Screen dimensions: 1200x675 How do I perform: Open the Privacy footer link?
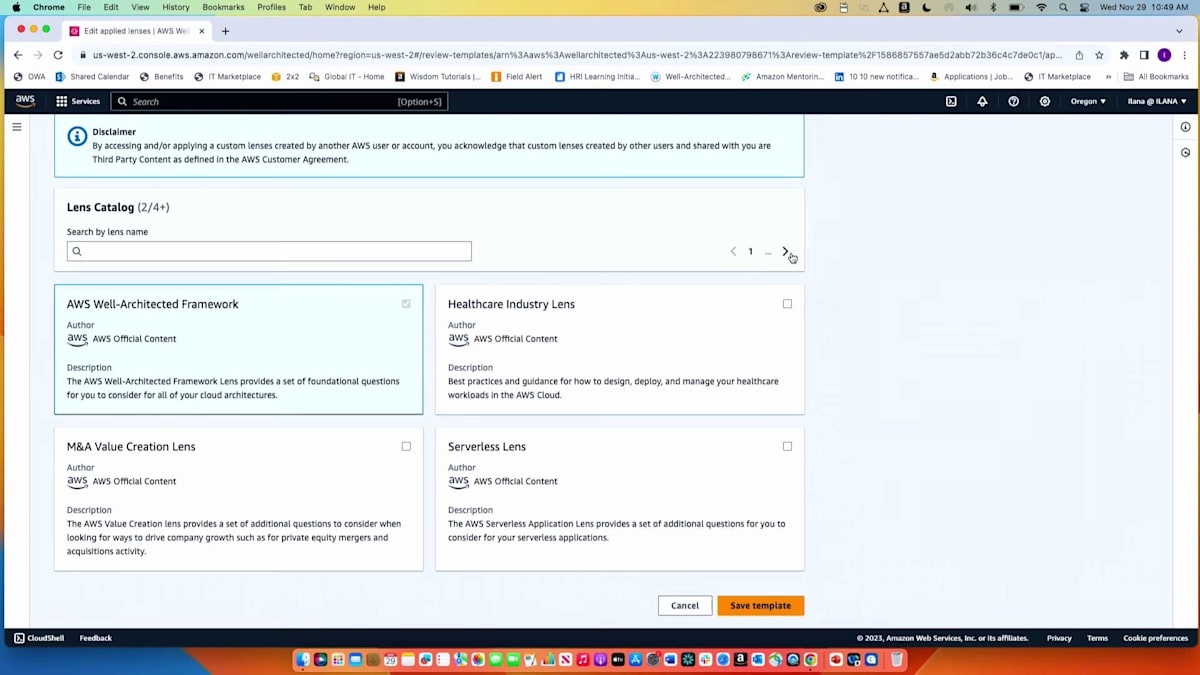[x=1059, y=638]
